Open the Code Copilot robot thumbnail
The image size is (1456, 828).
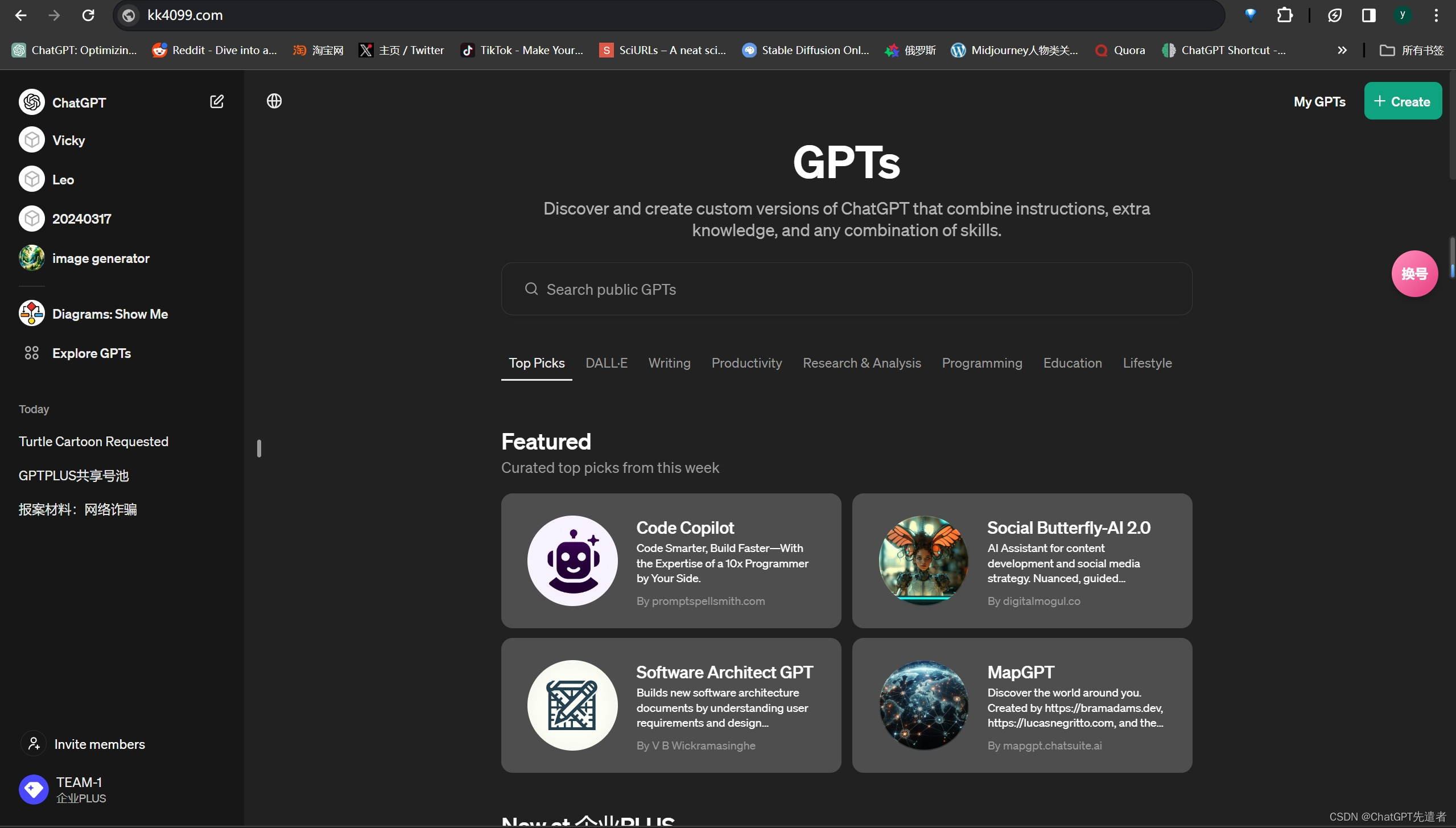(572, 561)
